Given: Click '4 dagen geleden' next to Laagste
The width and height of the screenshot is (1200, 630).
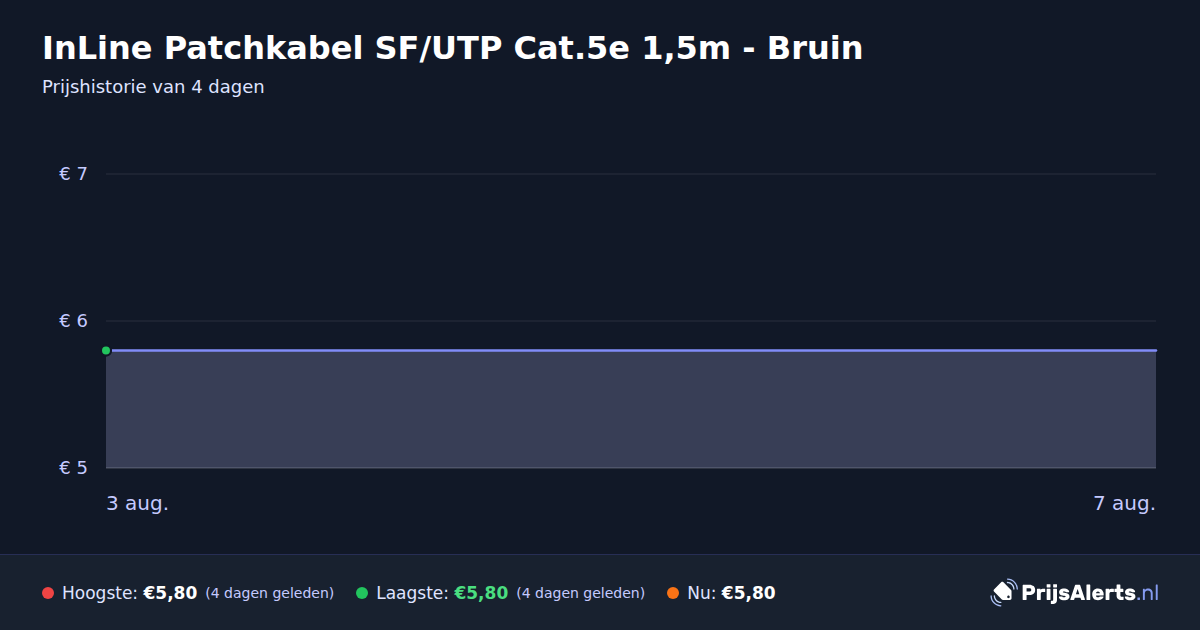Looking at the screenshot, I should pos(581,593).
